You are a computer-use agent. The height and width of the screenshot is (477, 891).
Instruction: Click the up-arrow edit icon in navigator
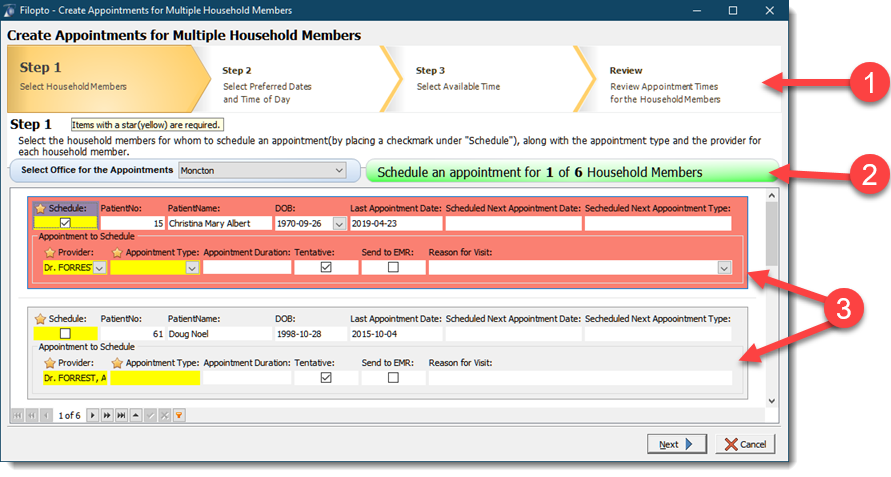tap(136, 415)
